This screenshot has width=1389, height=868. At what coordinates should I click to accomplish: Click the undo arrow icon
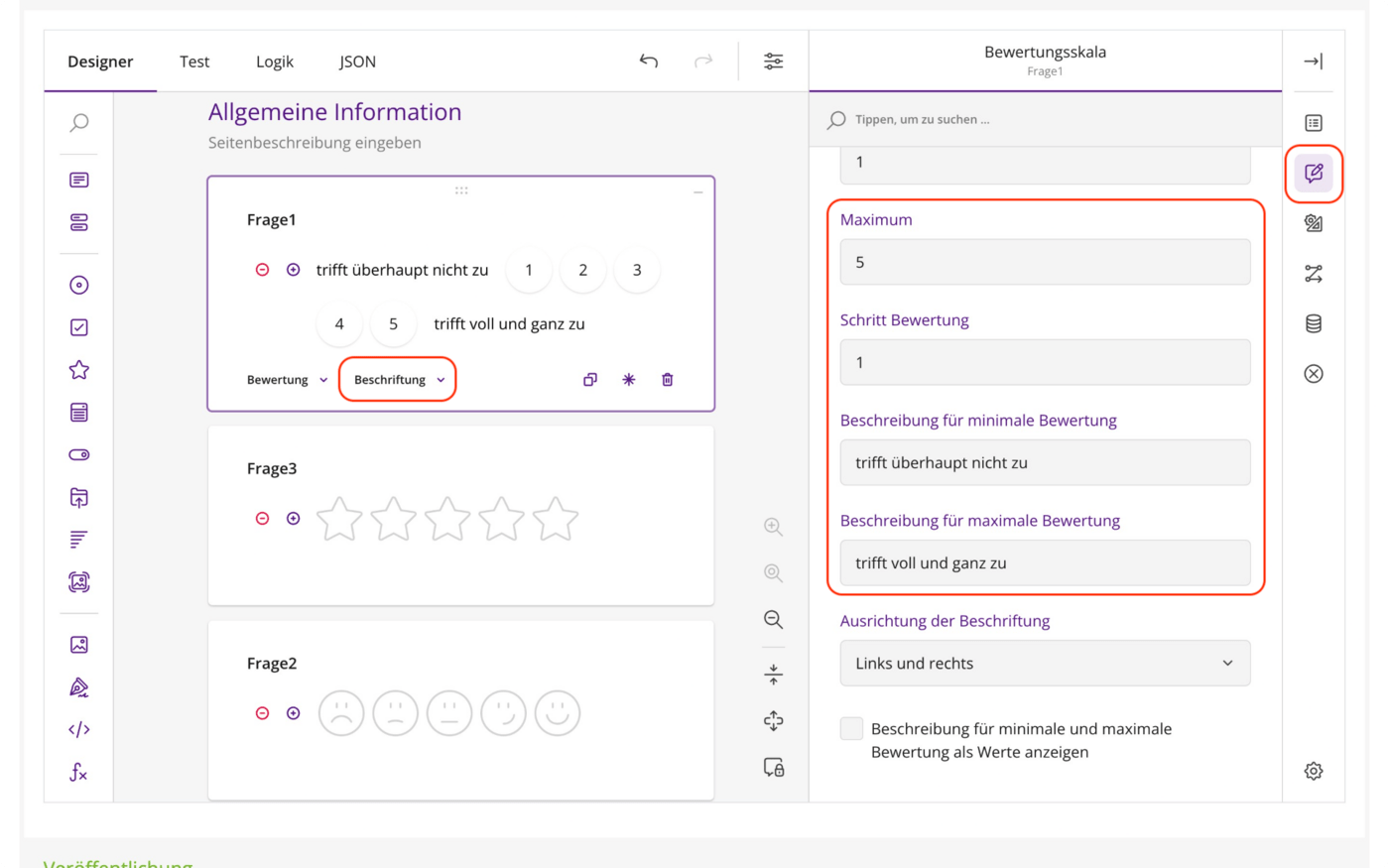(649, 62)
